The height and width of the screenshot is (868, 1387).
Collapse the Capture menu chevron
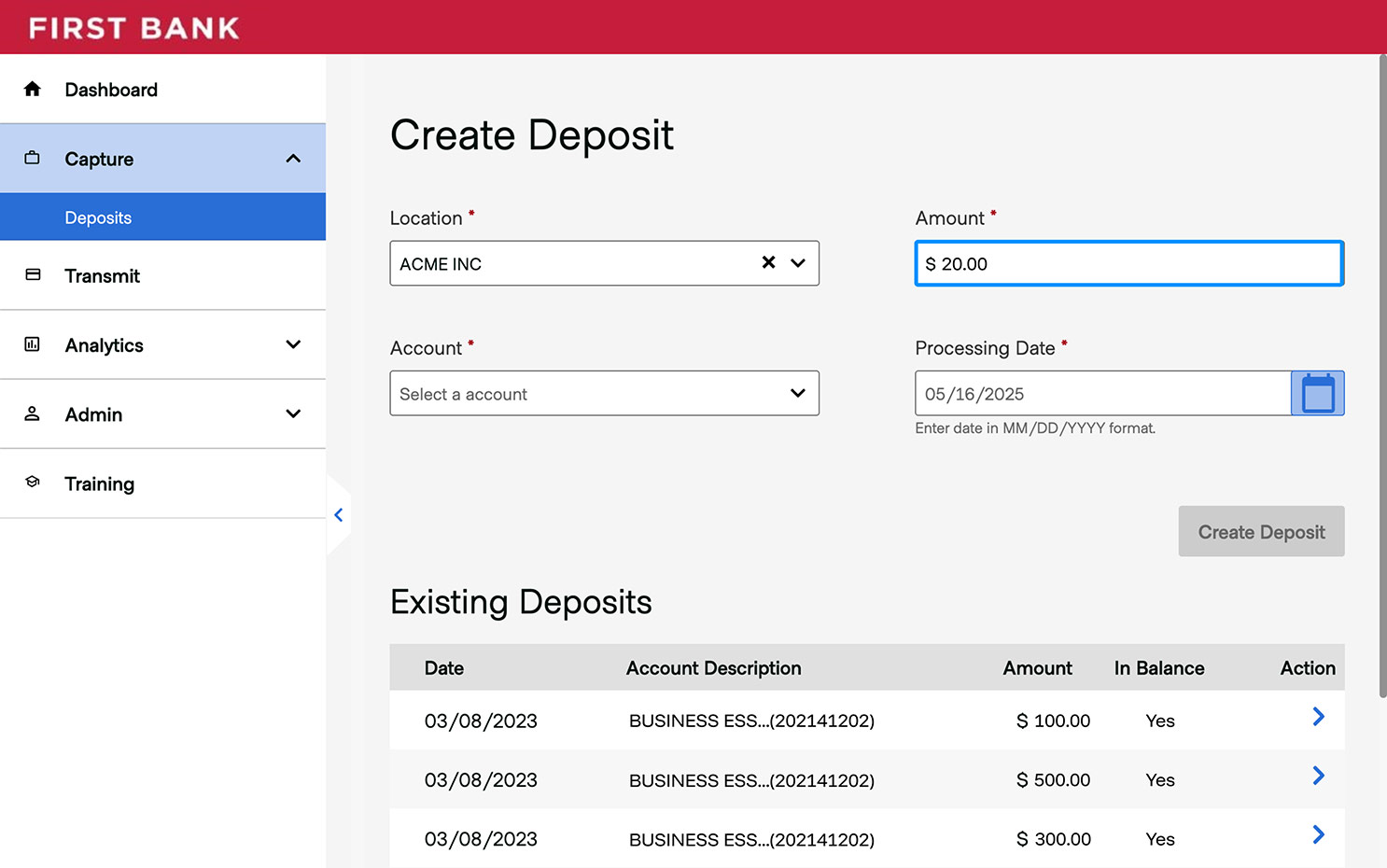[293, 159]
